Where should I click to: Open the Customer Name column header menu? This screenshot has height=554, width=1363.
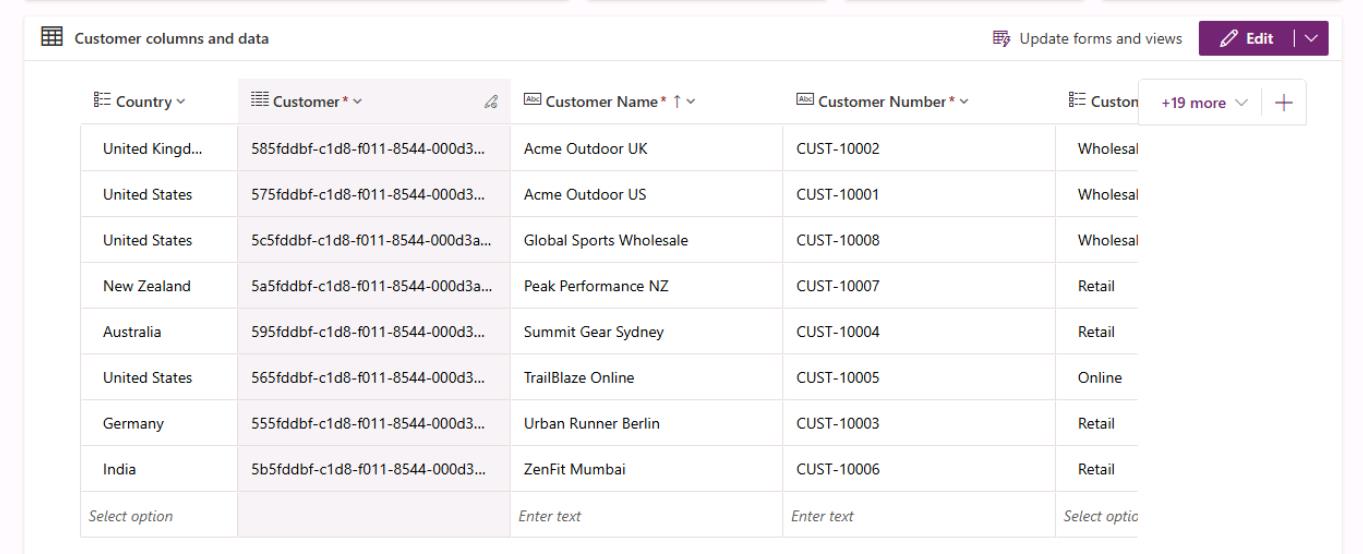pyautogui.click(x=700, y=102)
